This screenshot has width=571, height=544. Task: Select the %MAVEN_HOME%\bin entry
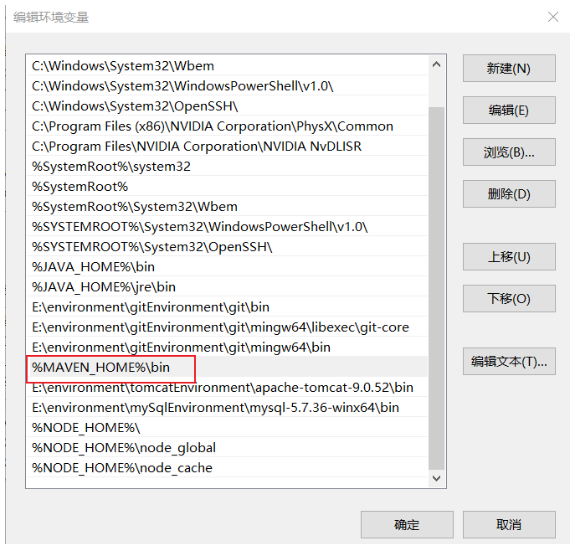point(227,367)
